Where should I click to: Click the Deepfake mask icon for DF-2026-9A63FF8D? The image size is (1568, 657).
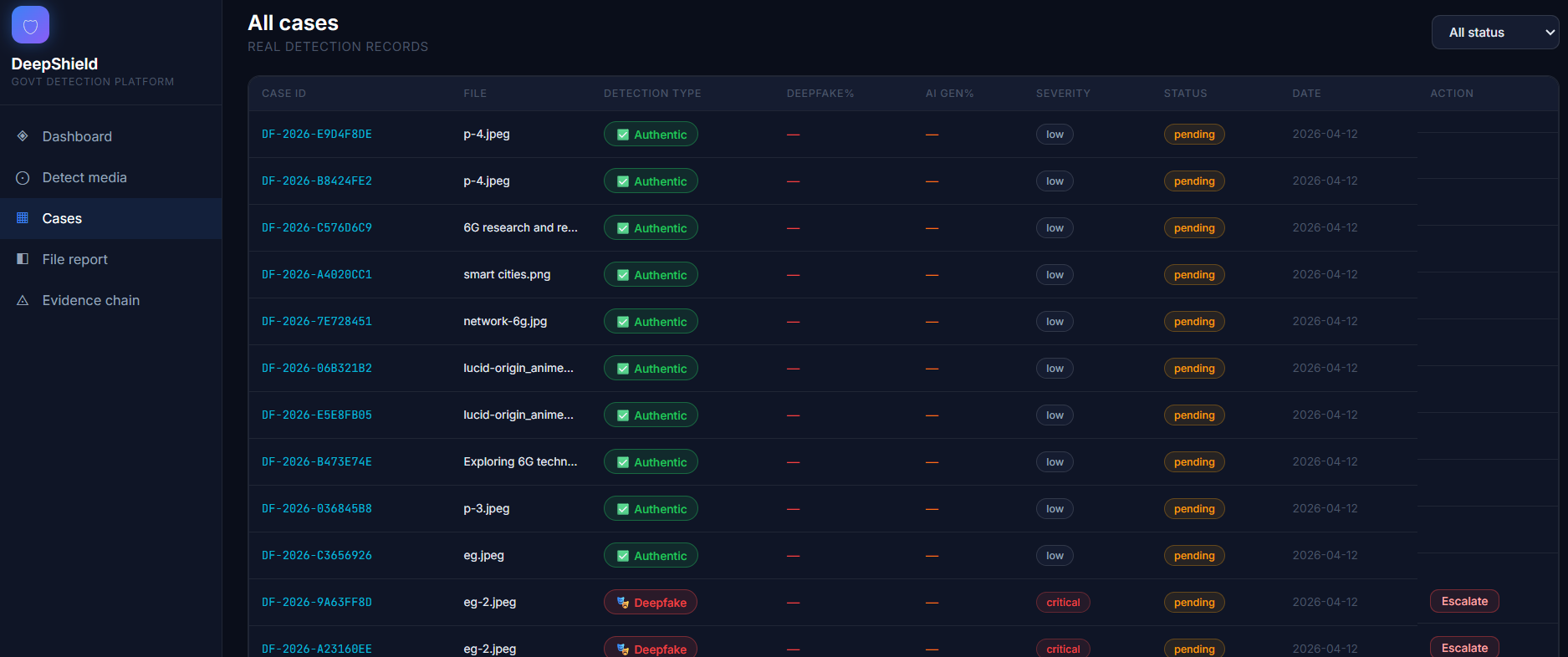point(623,603)
